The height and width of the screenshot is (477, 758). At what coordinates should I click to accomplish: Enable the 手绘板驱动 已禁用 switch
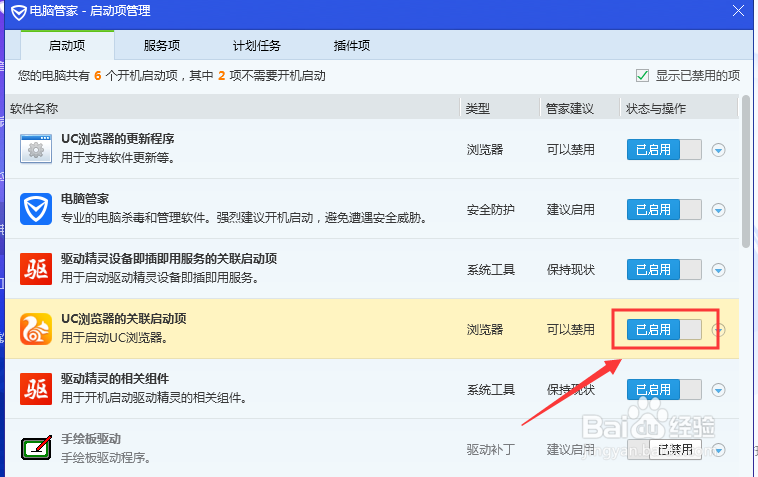coord(664,449)
